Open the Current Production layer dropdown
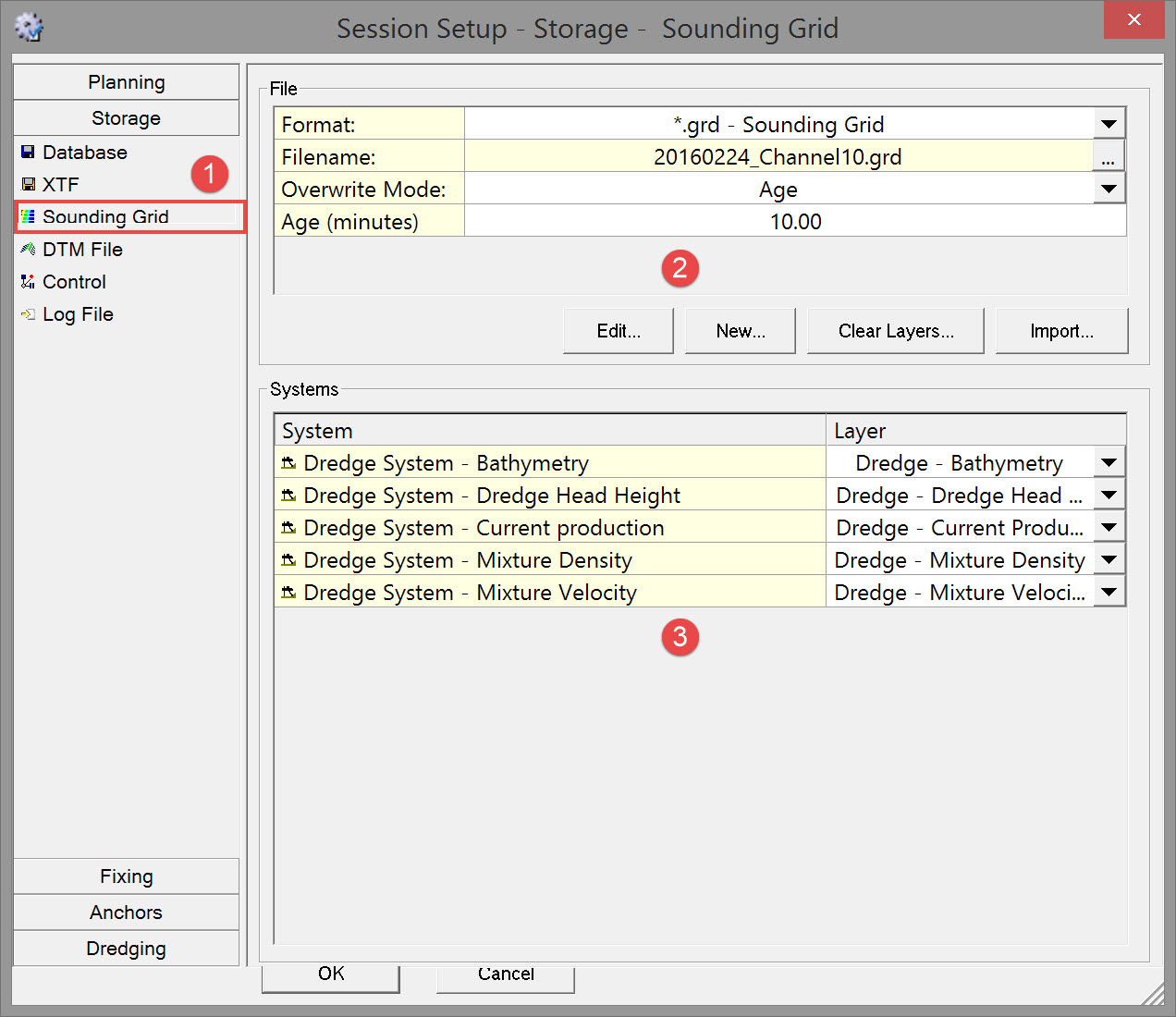The width and height of the screenshot is (1176, 1017). [1109, 528]
